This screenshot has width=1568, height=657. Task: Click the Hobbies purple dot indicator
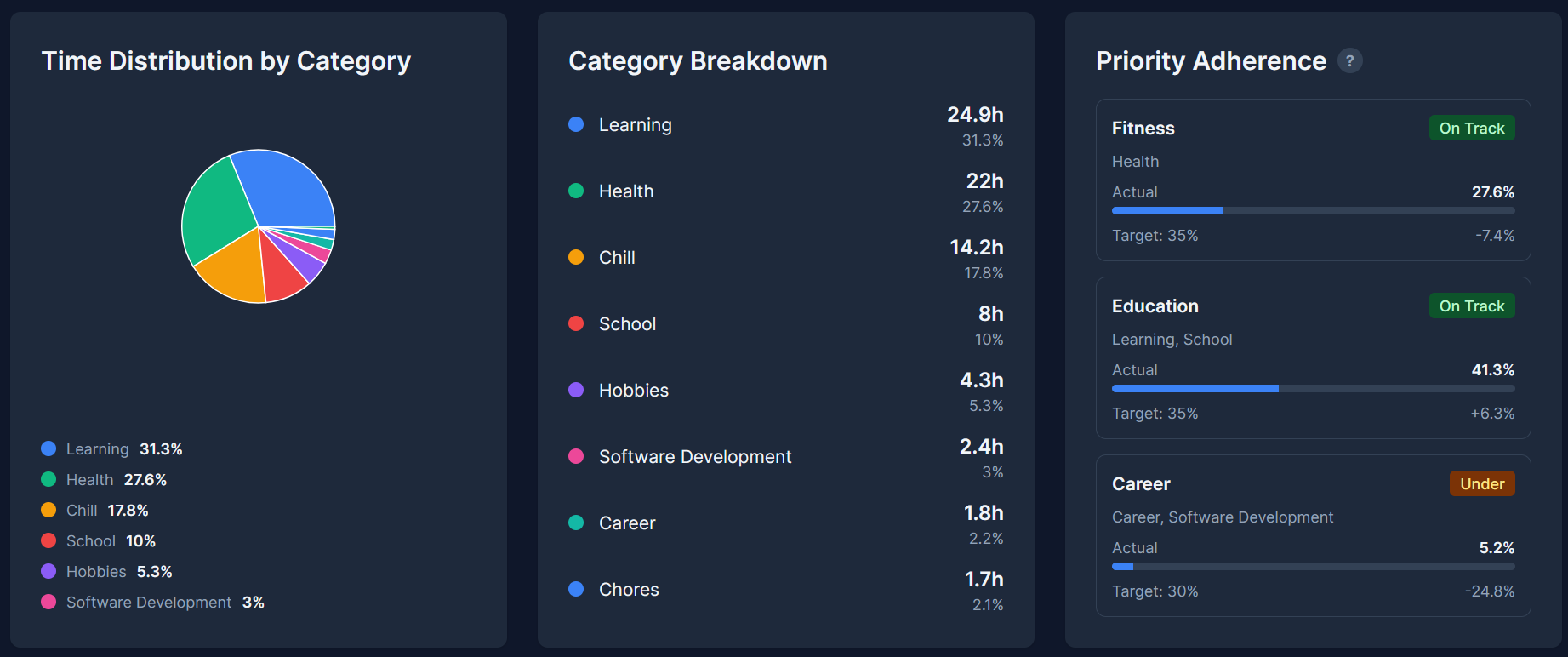tap(576, 390)
